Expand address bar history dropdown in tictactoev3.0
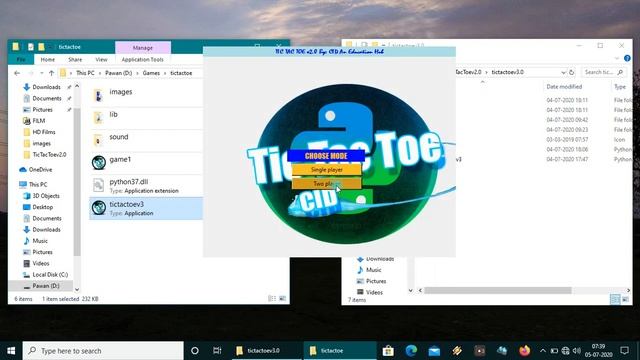Viewport: 640px width, 360px height. [x=563, y=72]
